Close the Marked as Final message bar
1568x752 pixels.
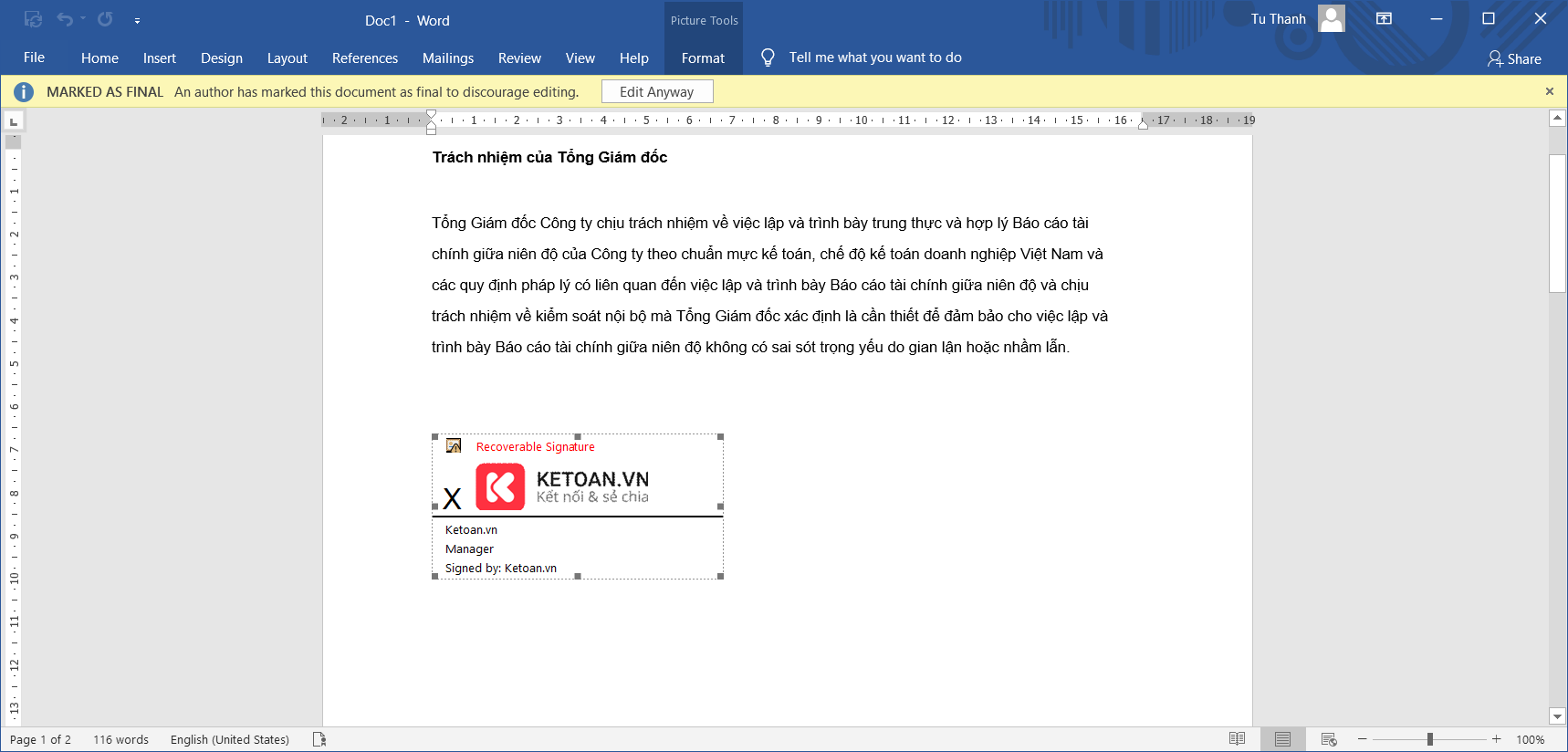click(1549, 91)
